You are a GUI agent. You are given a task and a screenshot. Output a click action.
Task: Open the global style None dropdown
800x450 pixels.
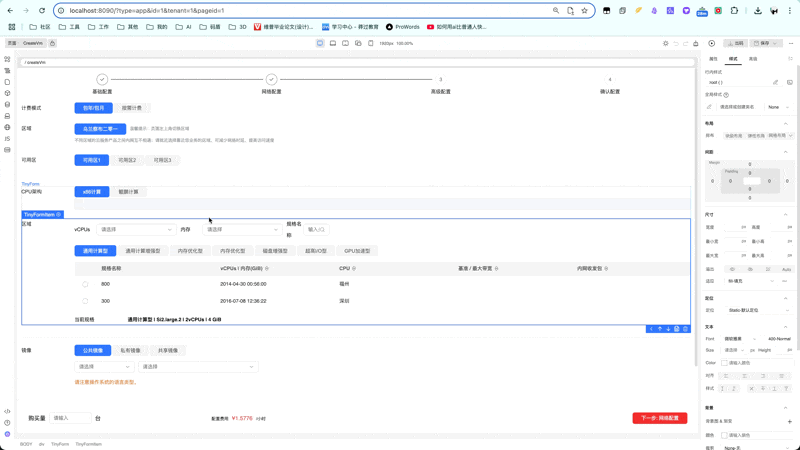pos(778,107)
